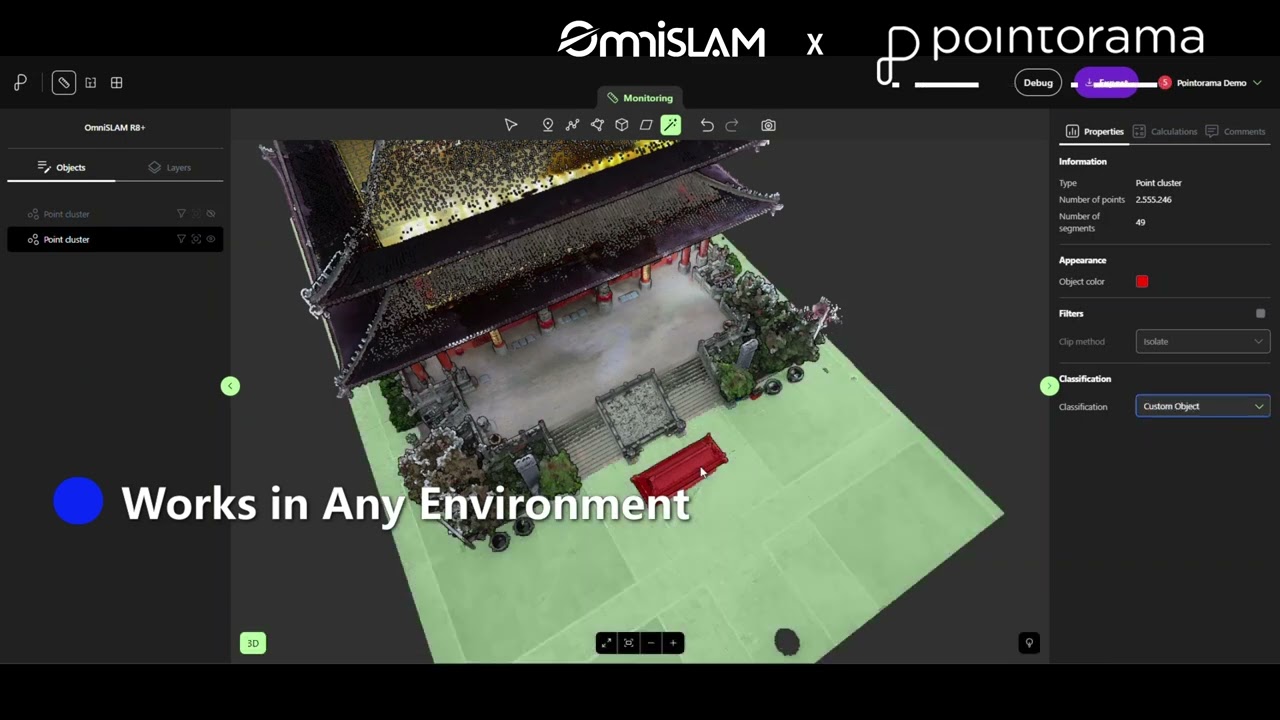Redo the last action
The image size is (1280, 720).
point(732,125)
